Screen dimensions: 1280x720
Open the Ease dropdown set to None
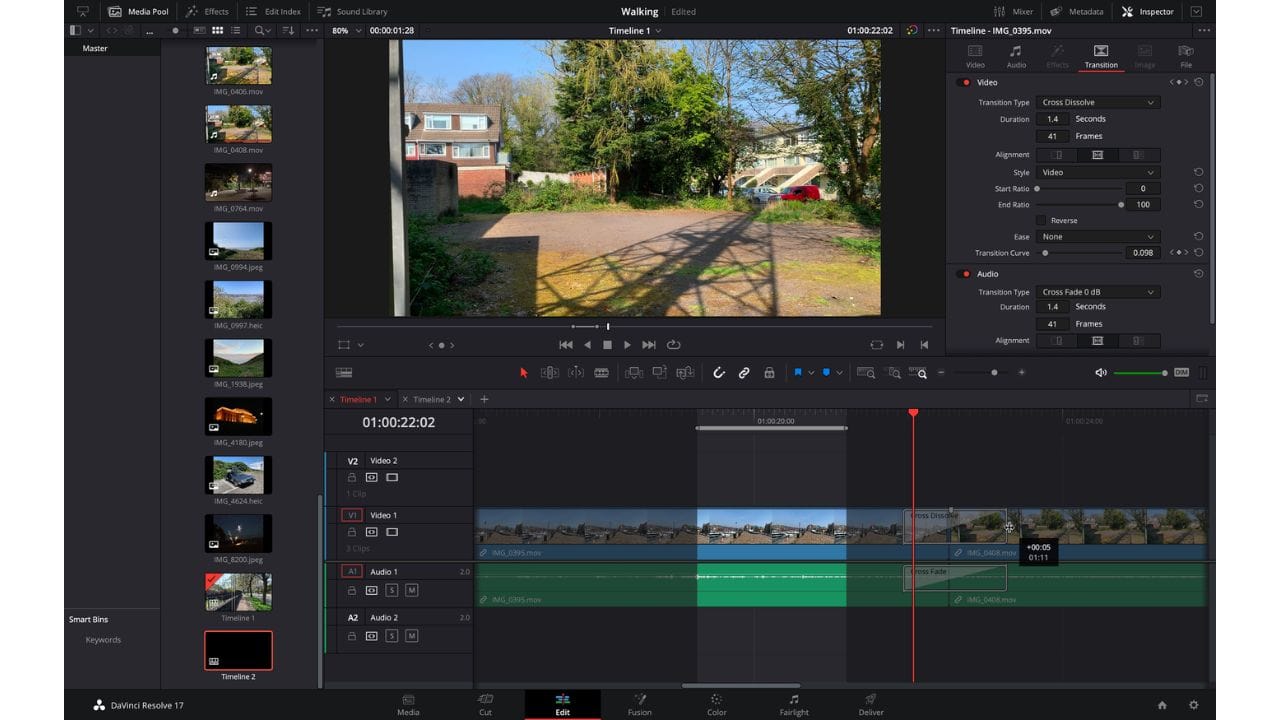pos(1097,237)
